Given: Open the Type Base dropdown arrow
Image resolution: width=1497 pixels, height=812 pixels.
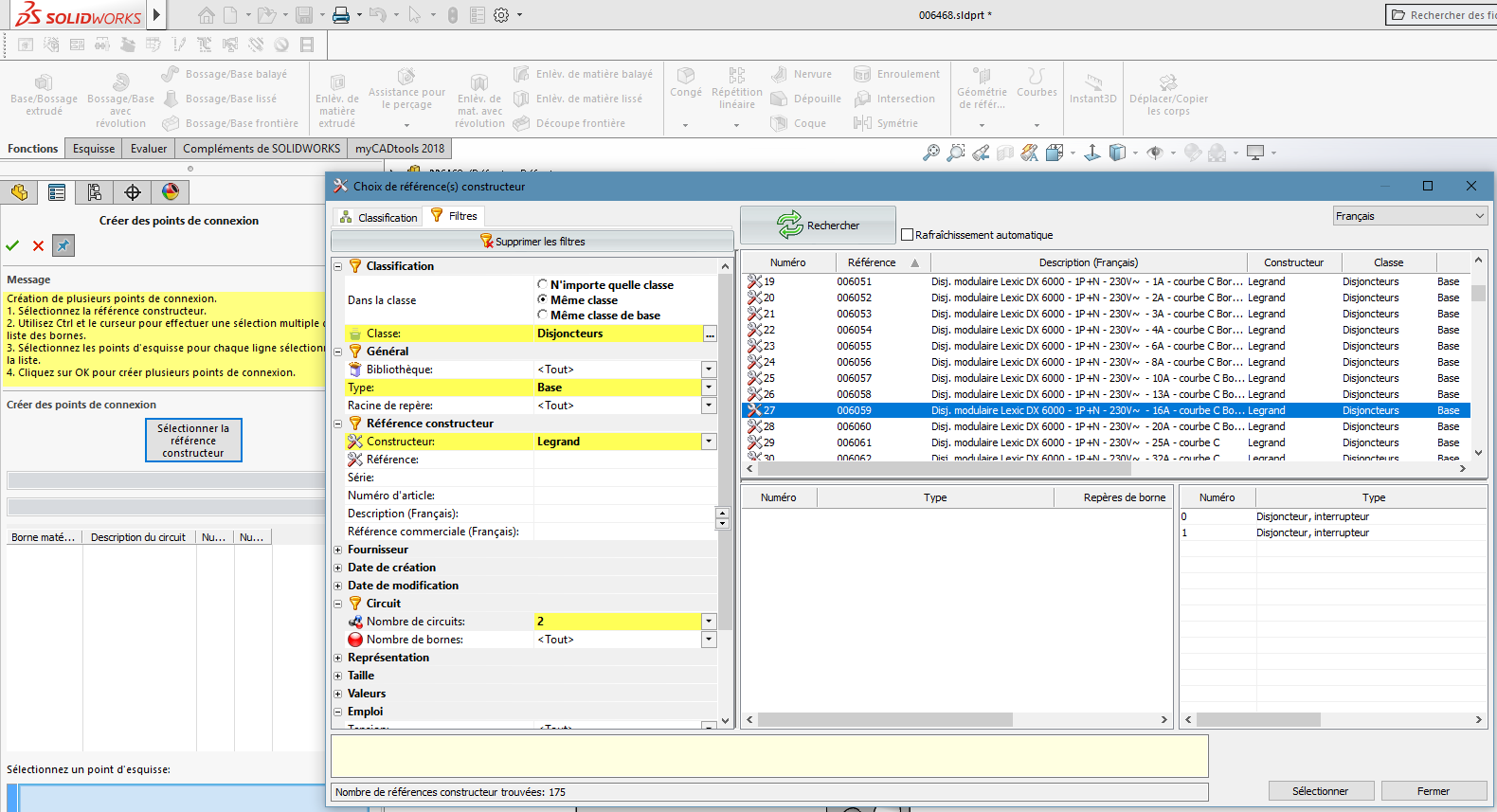Looking at the screenshot, I should (x=709, y=388).
